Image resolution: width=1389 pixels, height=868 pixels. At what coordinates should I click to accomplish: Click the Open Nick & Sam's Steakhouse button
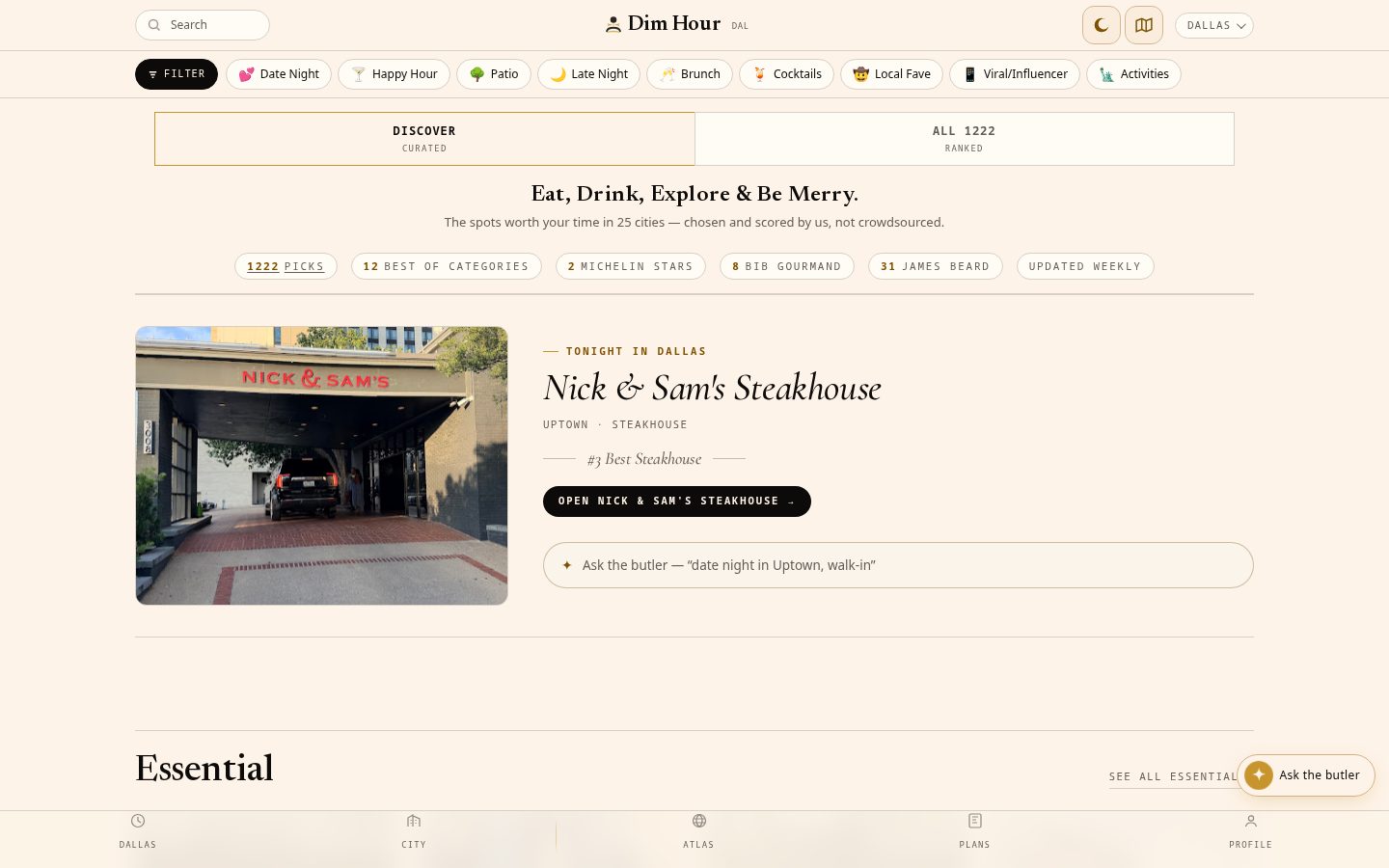[x=677, y=502]
